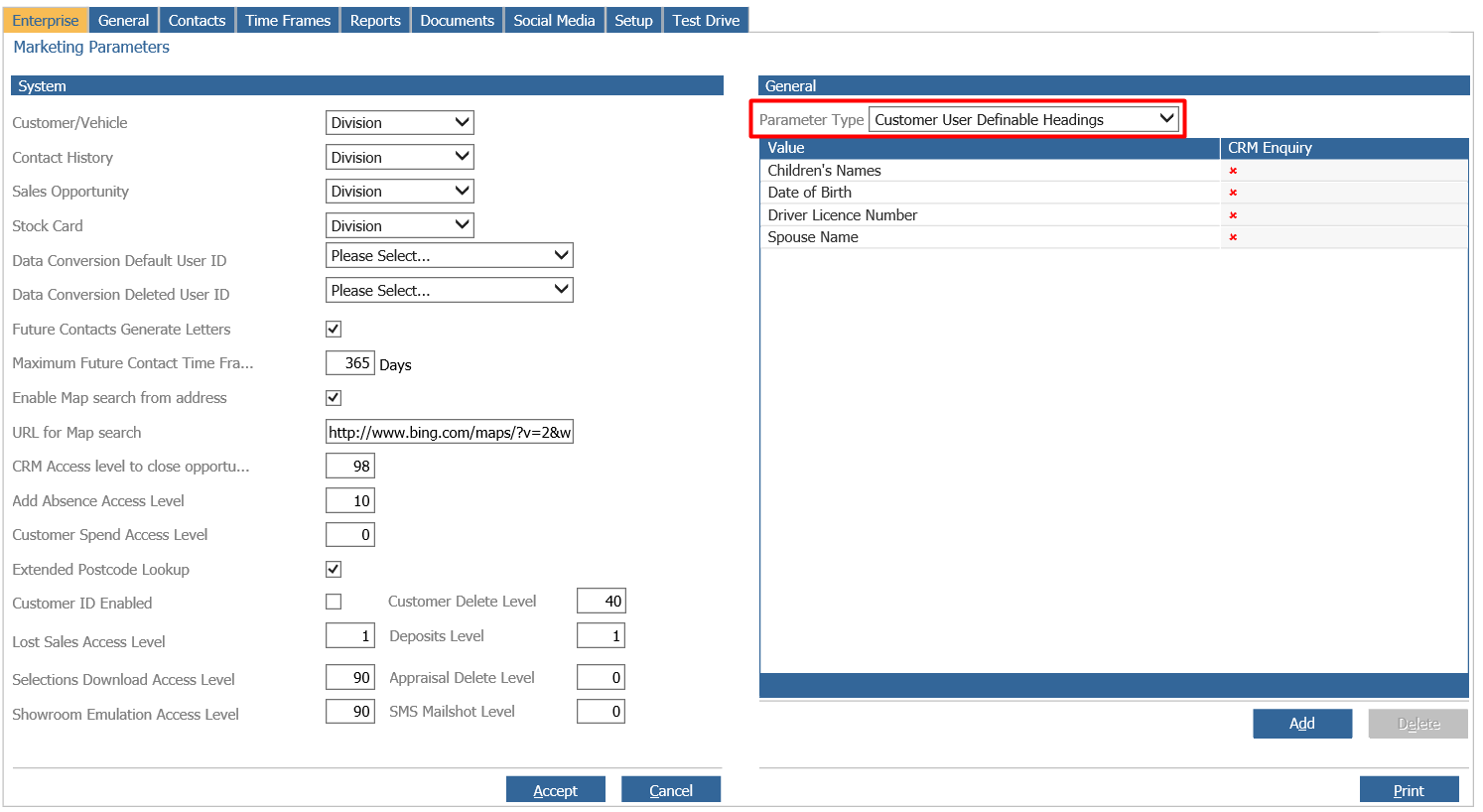Click the red X beside Driver Licence Number
Image resolution: width=1483 pixels, height=812 pixels.
tap(1232, 214)
